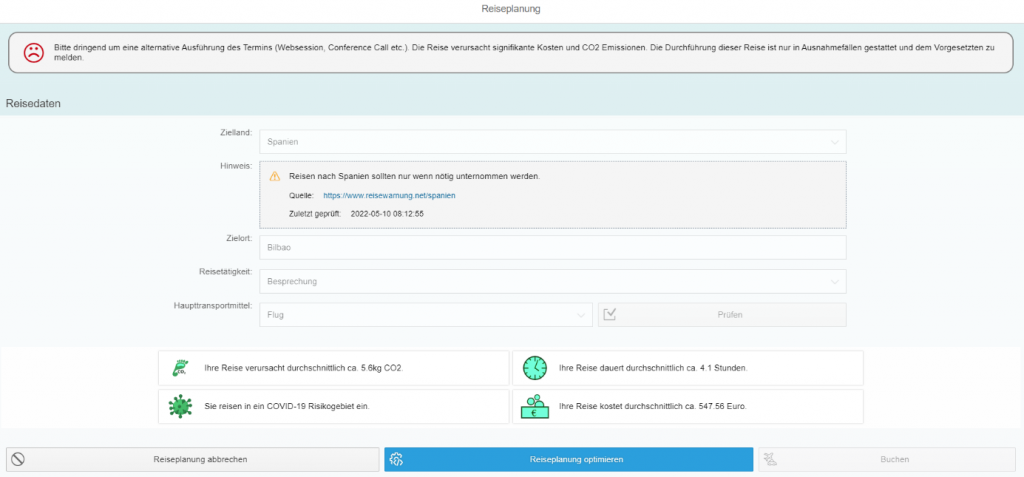The width and height of the screenshot is (1024, 477).
Task: Click the green clock travel duration icon
Action: [x=535, y=368]
